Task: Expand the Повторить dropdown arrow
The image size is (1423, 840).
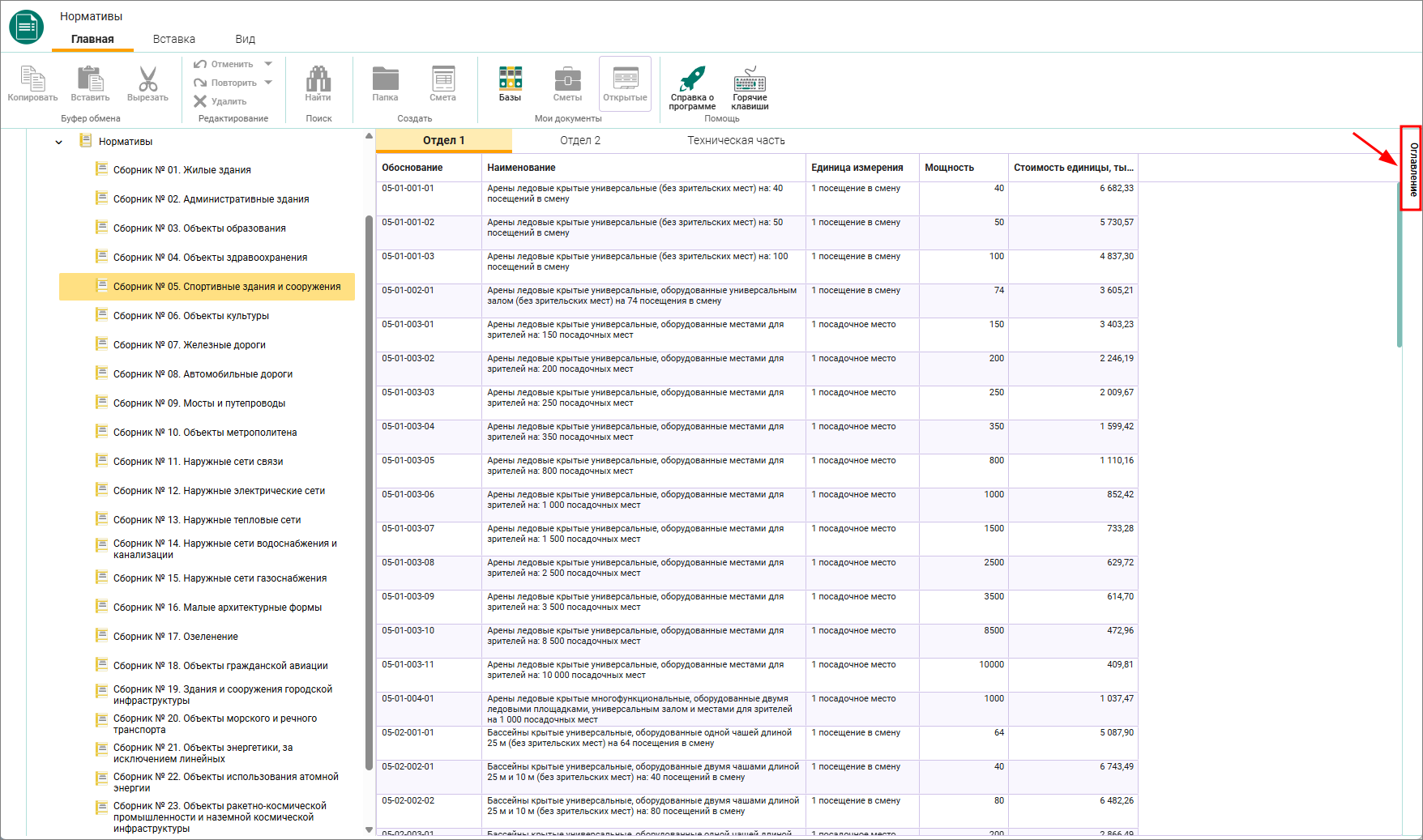Action: [x=268, y=83]
